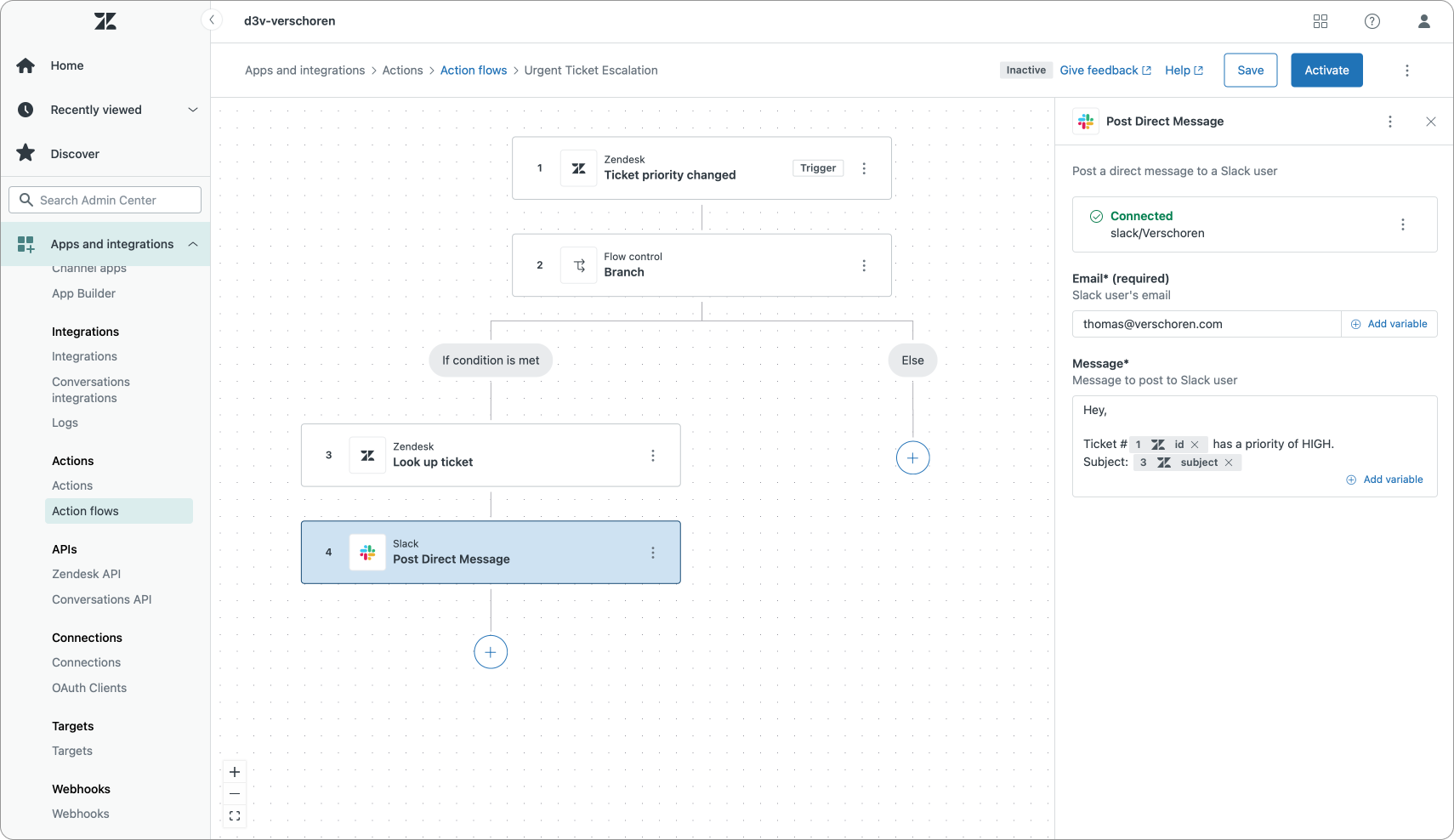Close the Post Direct Message panel
The image size is (1454, 840).
[x=1431, y=122]
